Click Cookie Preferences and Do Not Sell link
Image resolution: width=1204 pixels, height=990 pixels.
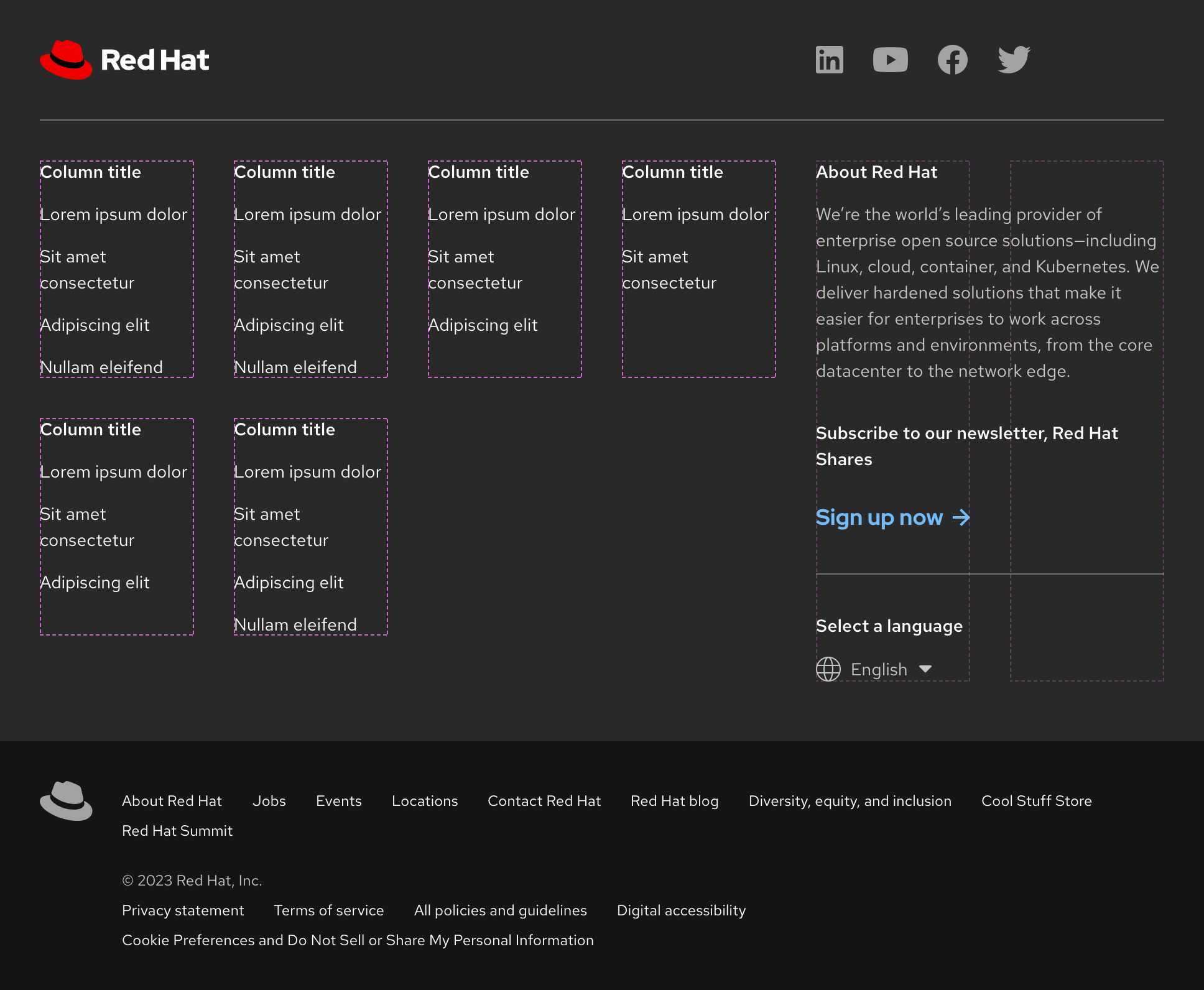click(x=358, y=940)
